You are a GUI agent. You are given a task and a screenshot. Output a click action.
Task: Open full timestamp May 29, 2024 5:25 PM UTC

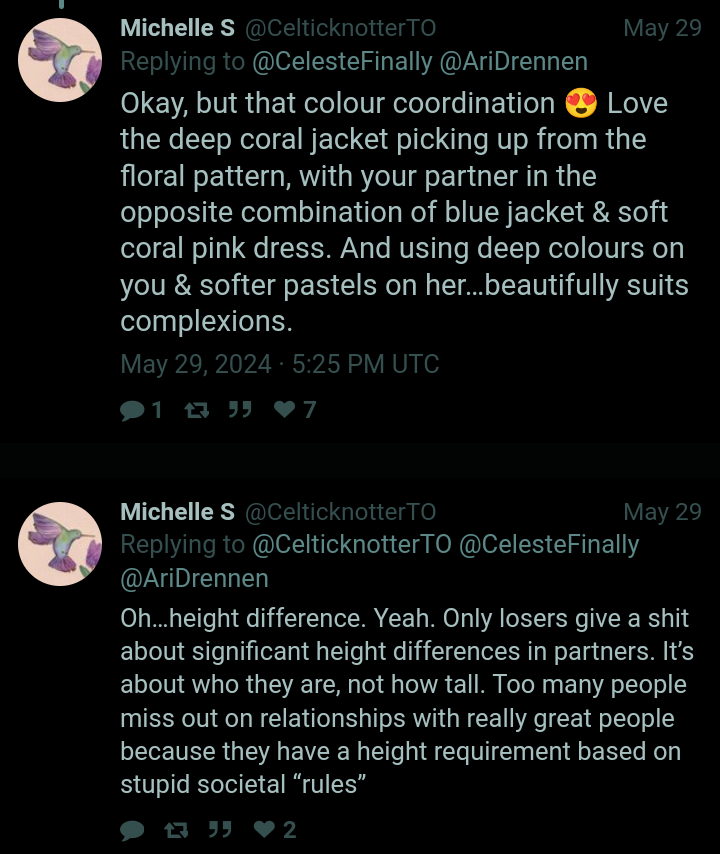pos(279,364)
